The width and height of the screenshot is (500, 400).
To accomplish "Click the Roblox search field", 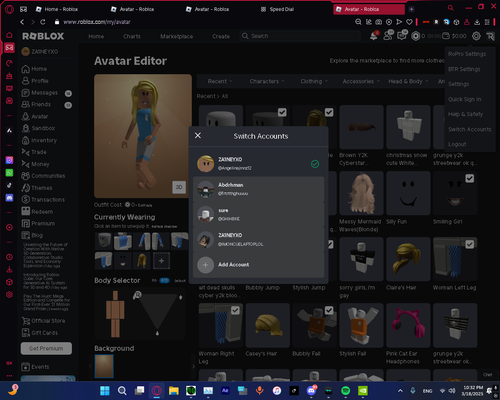I will coord(300,36).
